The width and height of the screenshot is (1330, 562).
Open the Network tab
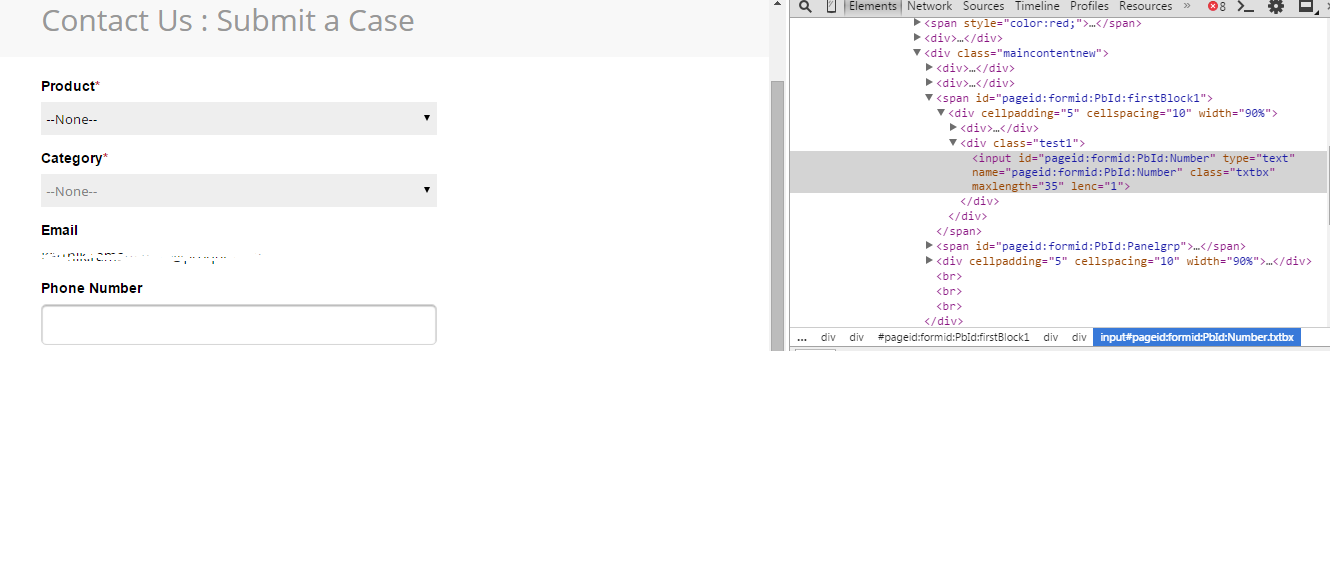(930, 6)
